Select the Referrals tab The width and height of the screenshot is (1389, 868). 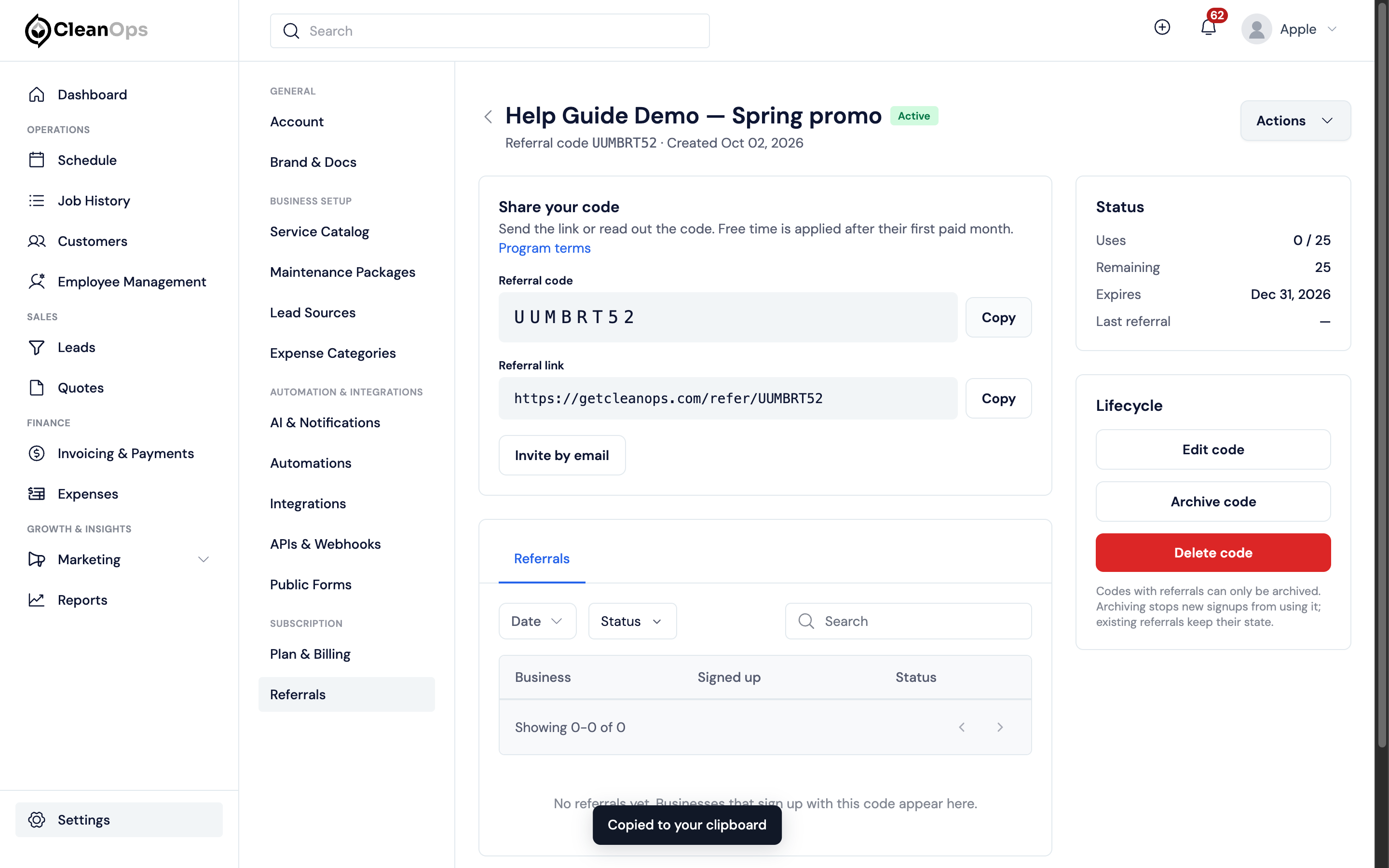click(541, 558)
